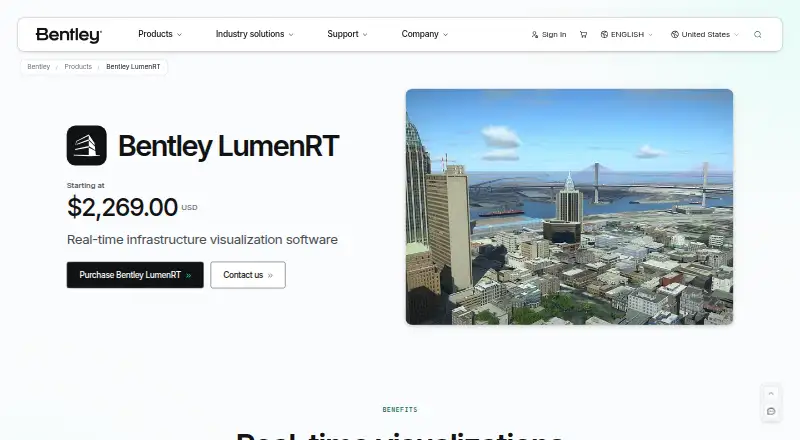Click the Bentley logo in the header

tap(69, 35)
